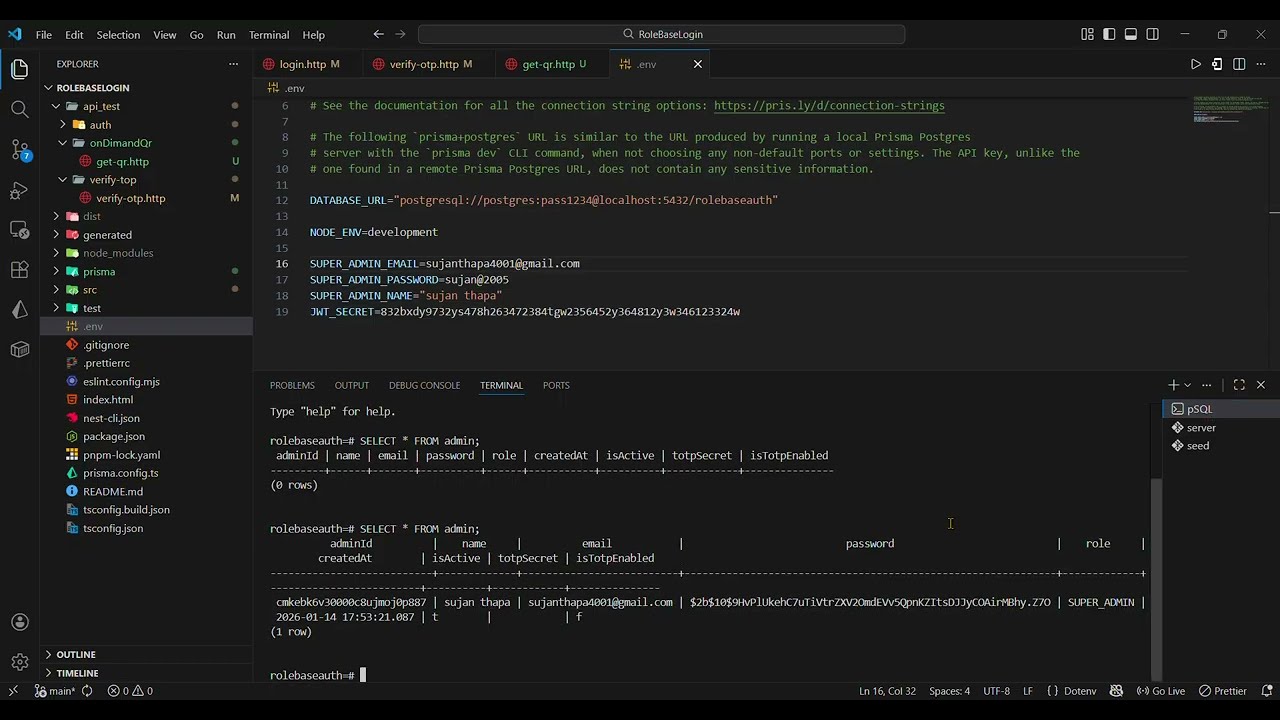Viewport: 1280px width, 720px height.
Task: Switch to the PROBLEMS panel tab
Action: click(x=292, y=385)
